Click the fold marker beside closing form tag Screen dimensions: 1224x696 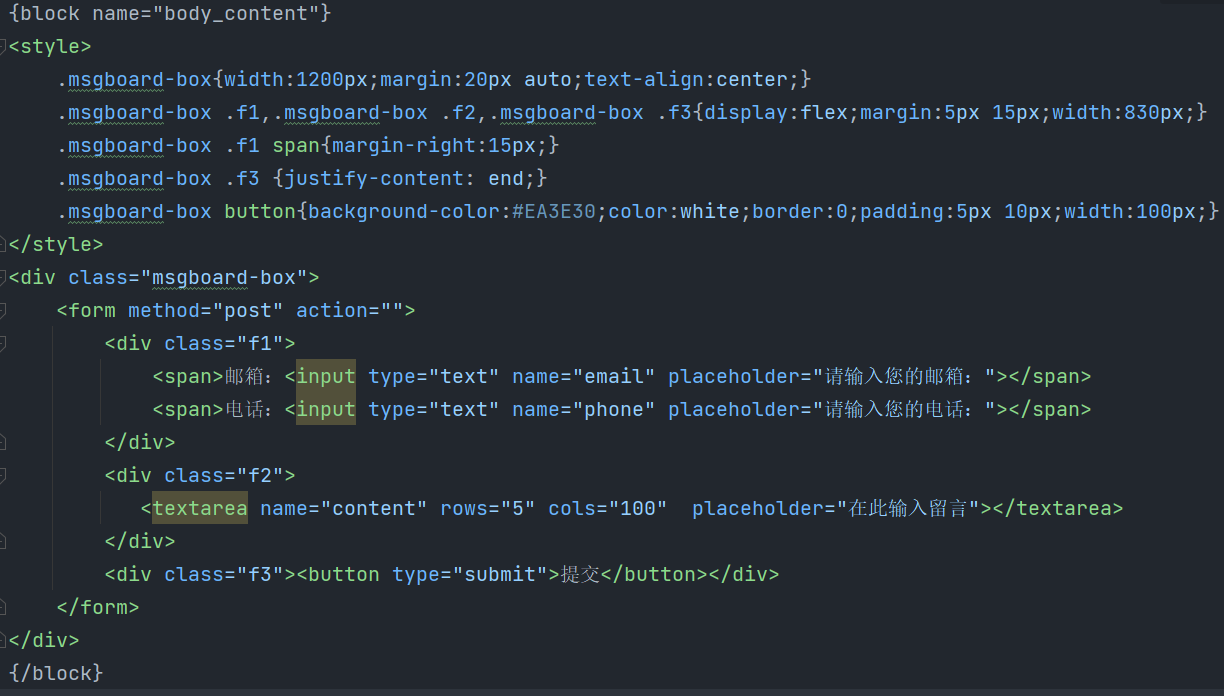pos(3,607)
